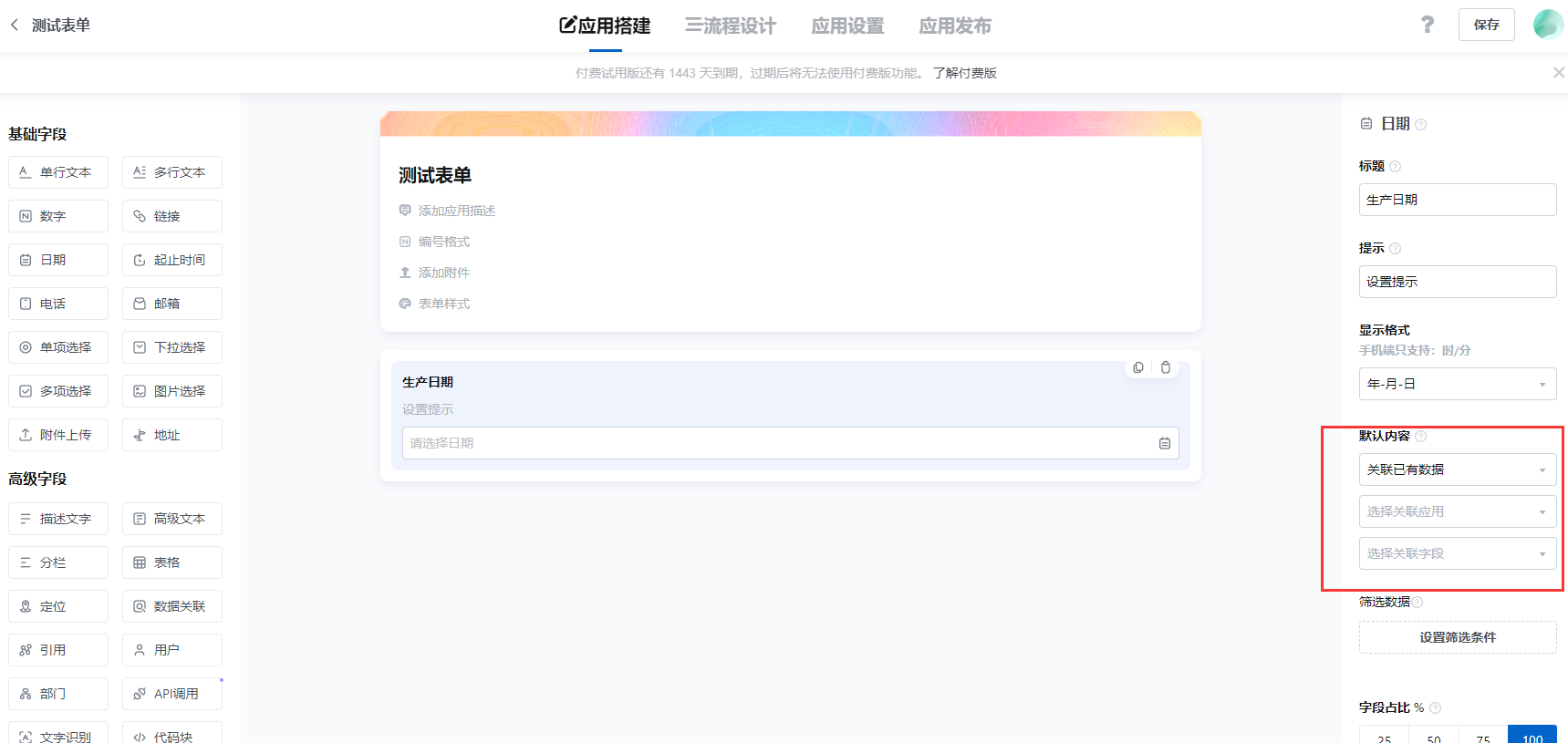1568x743 pixels.
Task: Open the calendar icon in date input
Action: click(x=1165, y=443)
